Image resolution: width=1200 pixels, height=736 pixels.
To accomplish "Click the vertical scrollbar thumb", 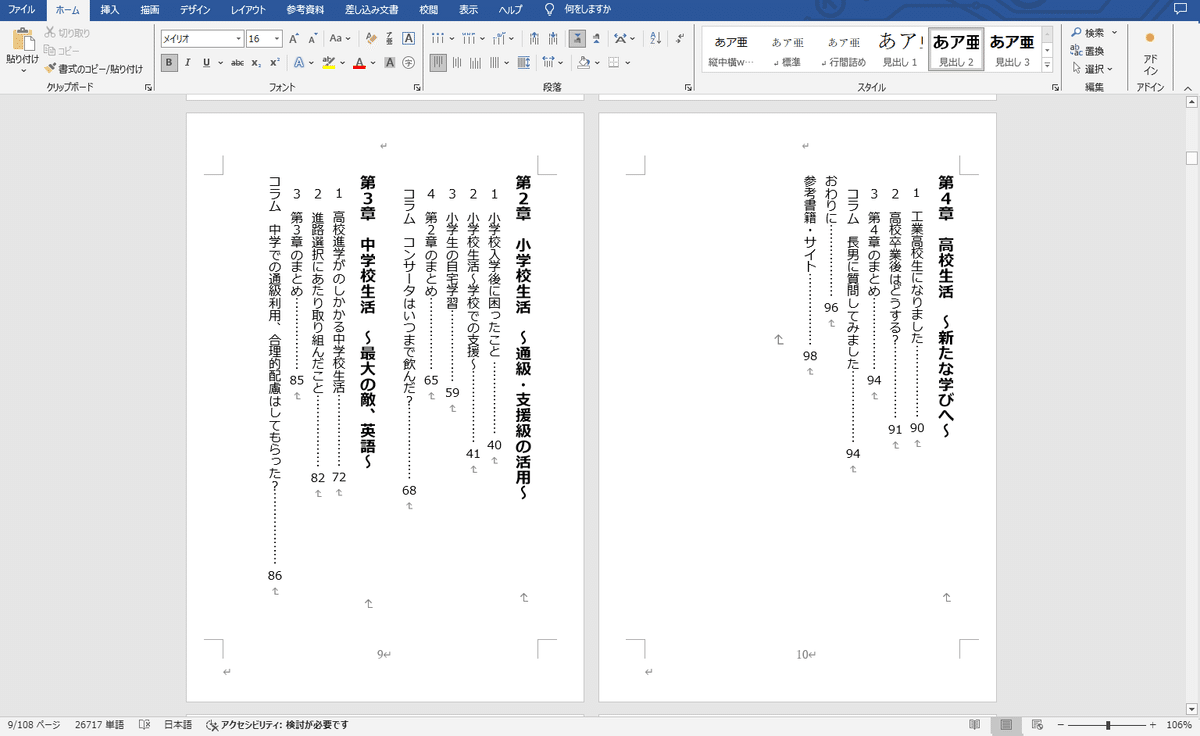I will pos(1191,158).
